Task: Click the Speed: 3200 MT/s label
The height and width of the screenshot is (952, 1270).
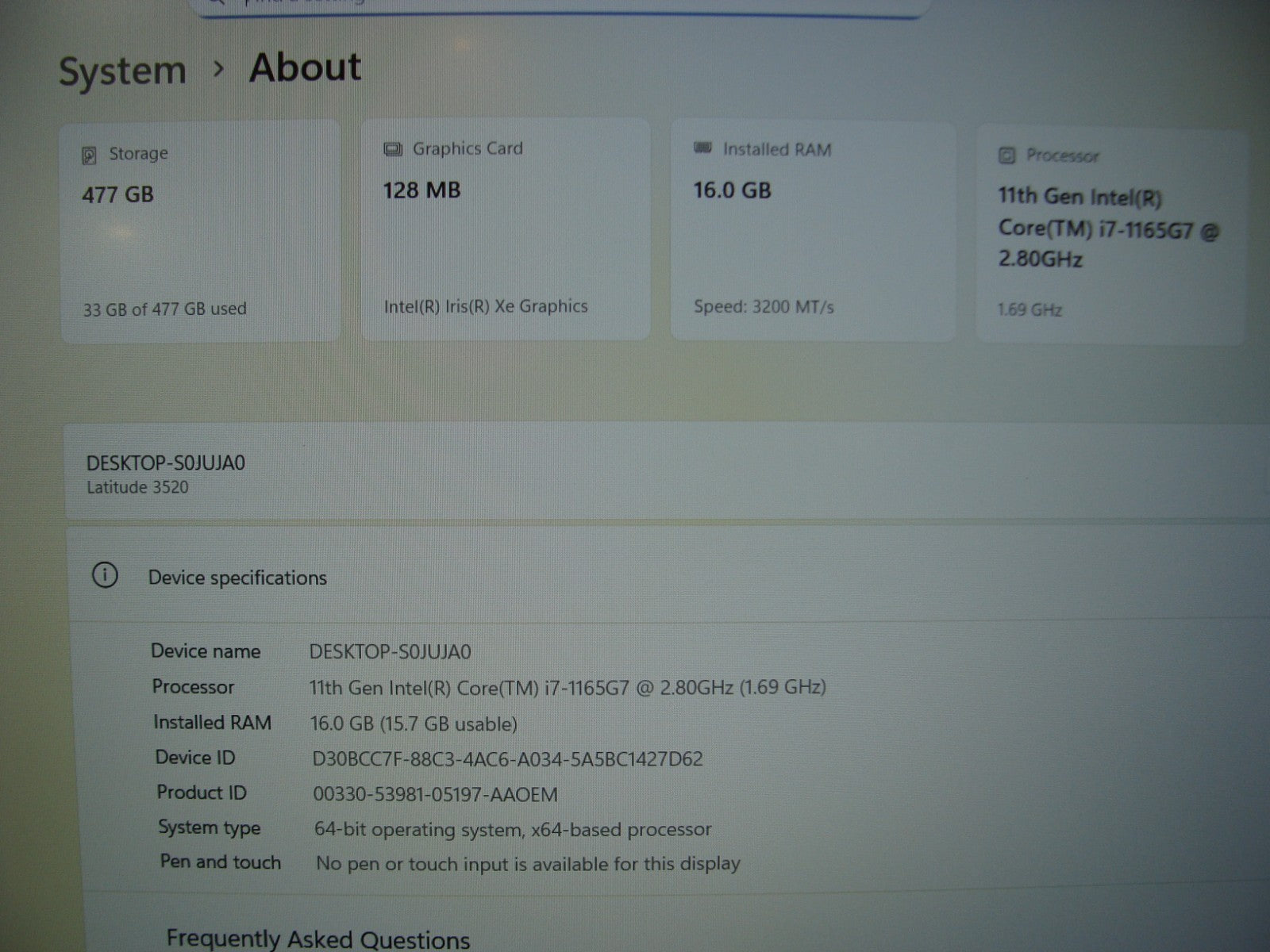Action: pos(764,307)
